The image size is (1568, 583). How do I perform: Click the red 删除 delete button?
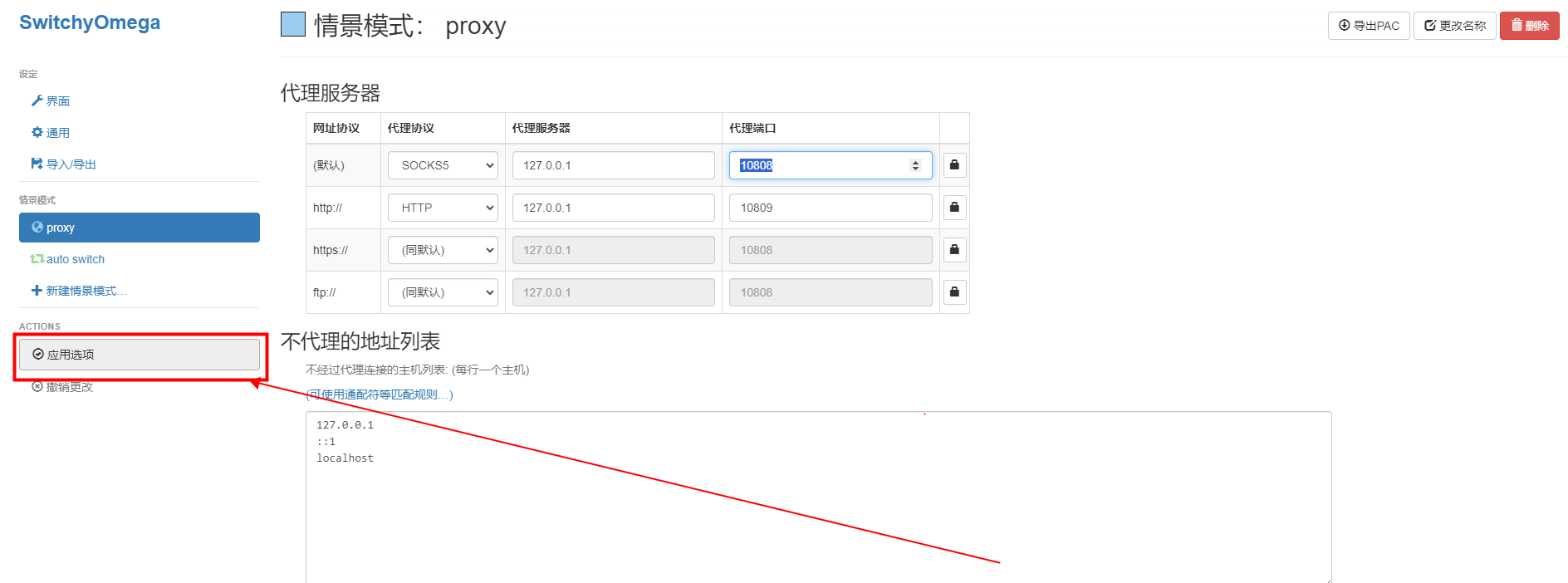(1529, 26)
